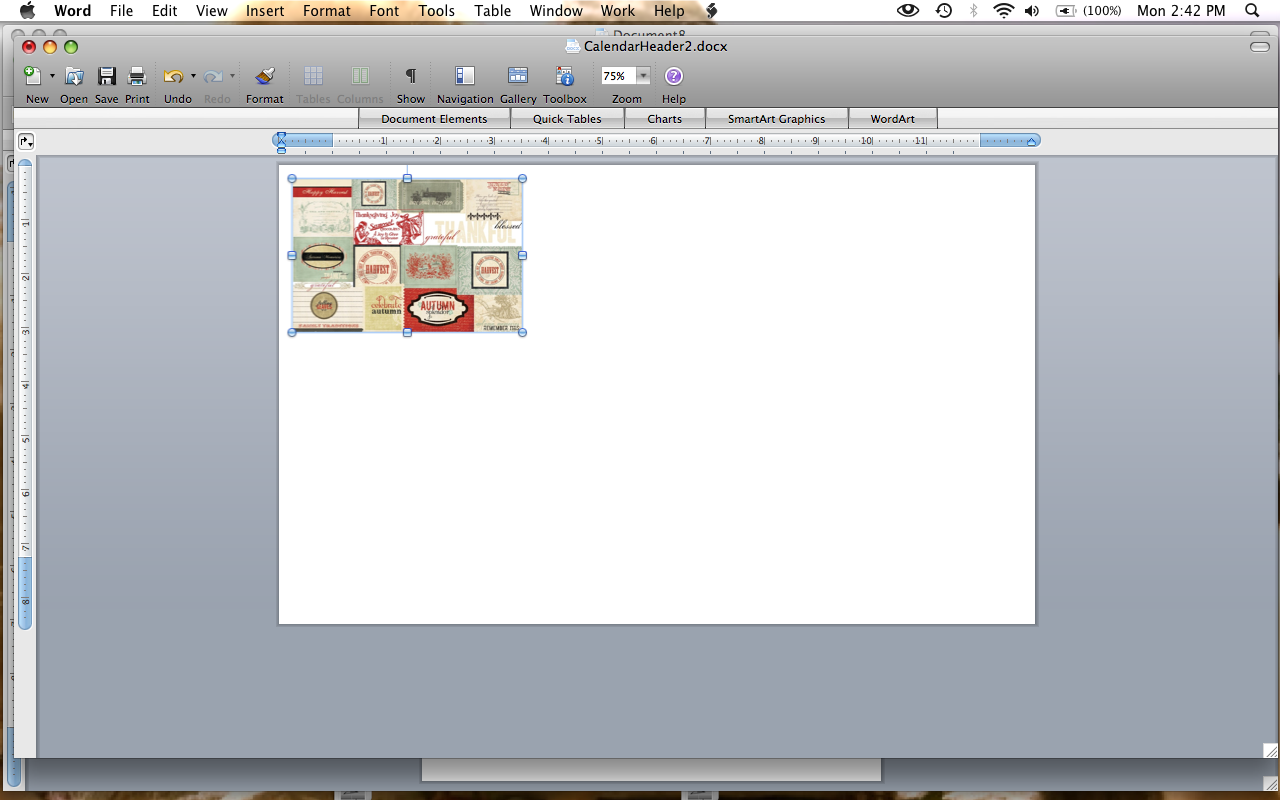Open the Time Machine menu bar icon

[944, 11]
